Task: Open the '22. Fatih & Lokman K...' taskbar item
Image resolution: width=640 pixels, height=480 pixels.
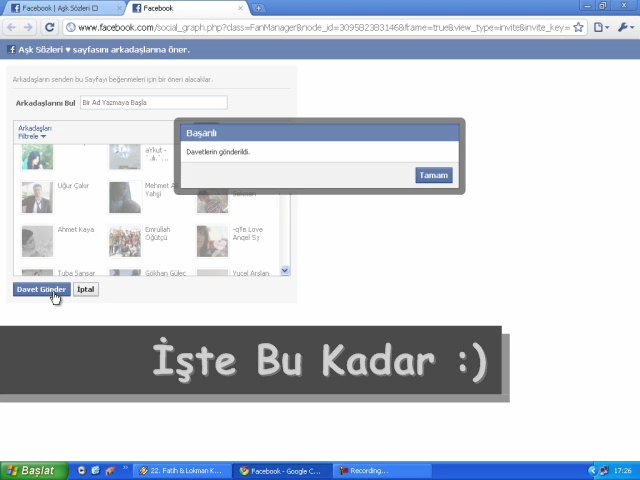Action: coord(182,471)
